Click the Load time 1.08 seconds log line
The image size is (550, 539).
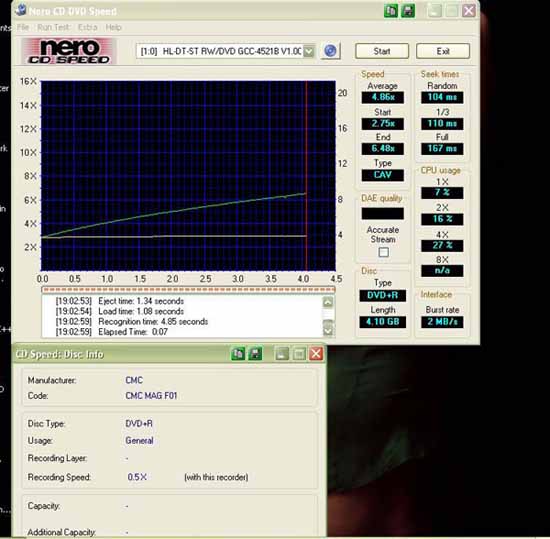120,311
